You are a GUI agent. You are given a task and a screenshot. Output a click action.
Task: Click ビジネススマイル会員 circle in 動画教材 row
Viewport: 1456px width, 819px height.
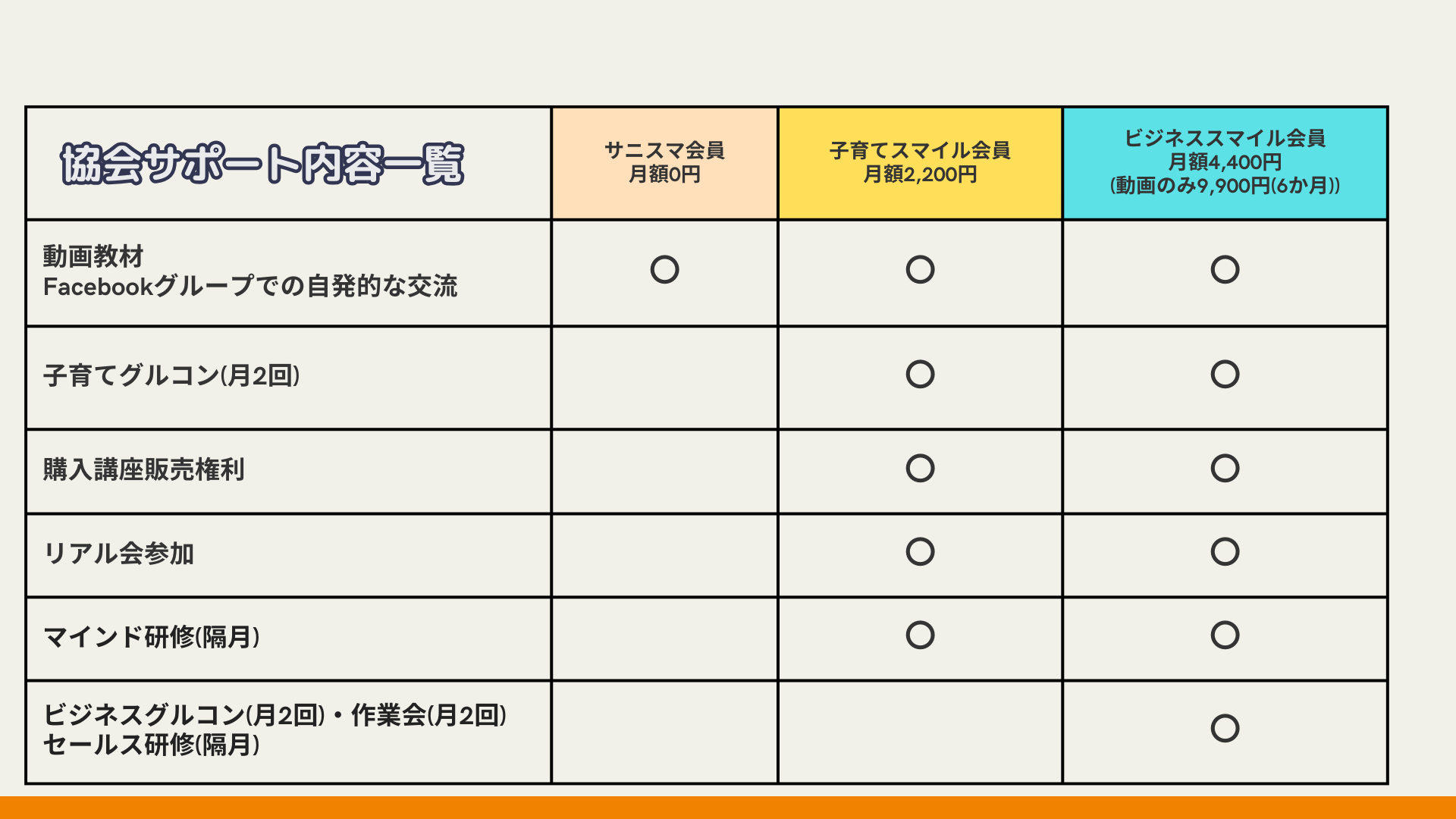[x=1225, y=270]
